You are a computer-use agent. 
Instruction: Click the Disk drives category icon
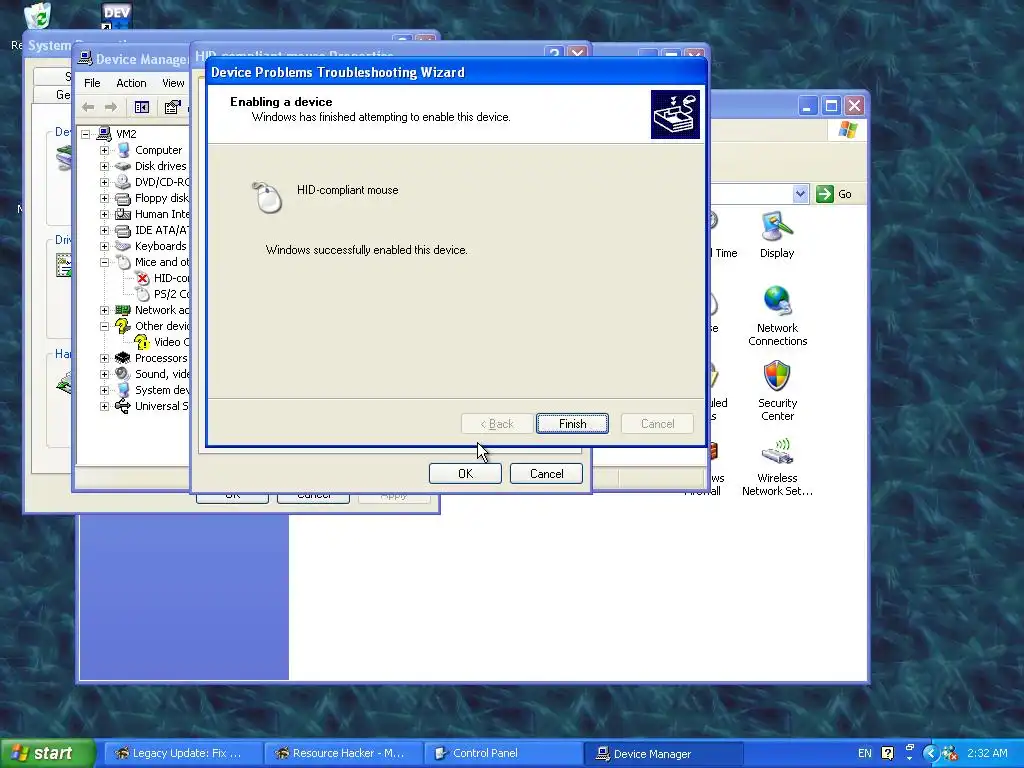click(123, 166)
